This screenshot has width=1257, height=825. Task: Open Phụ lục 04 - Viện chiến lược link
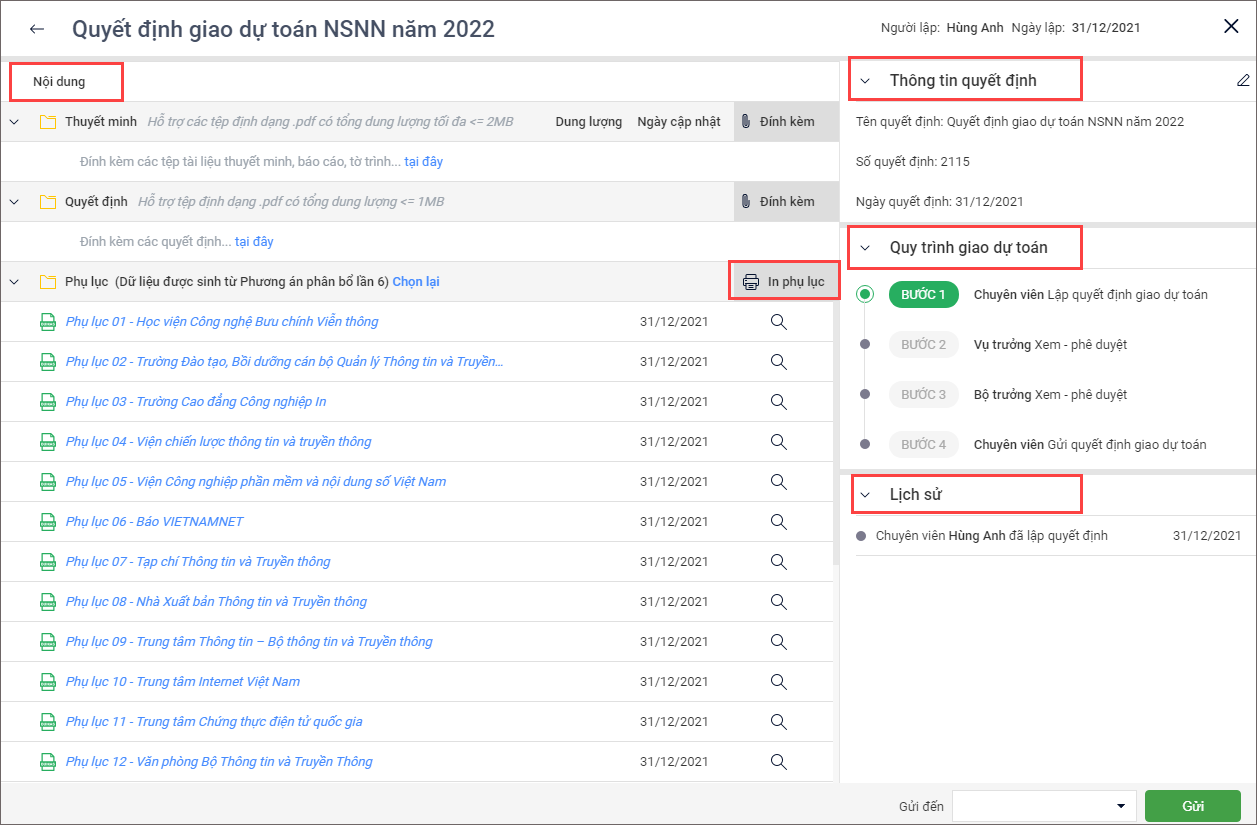[x=218, y=442]
